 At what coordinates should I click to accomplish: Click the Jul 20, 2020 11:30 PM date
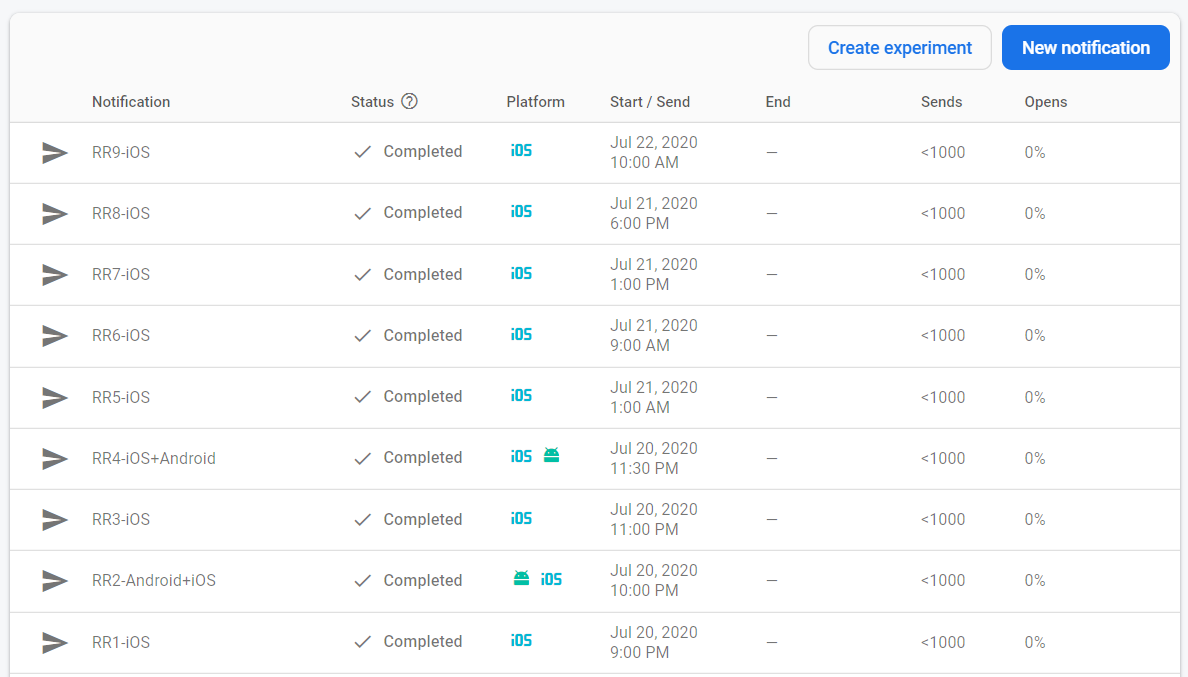654,458
